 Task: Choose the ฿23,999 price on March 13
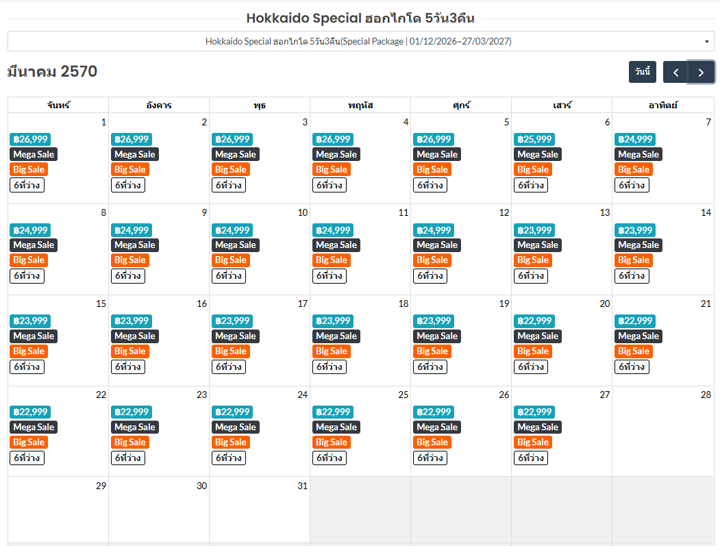tap(534, 230)
